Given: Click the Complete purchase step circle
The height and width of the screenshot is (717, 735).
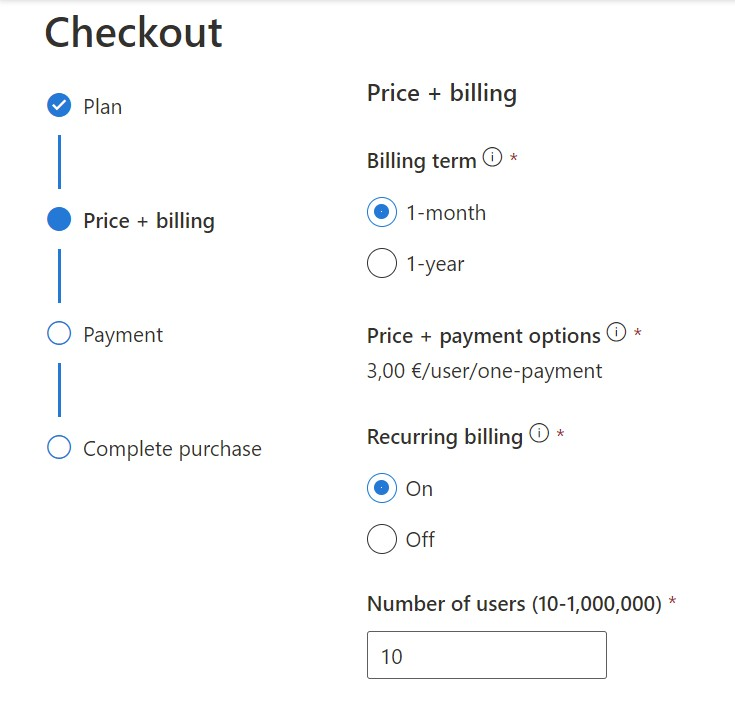Looking at the screenshot, I should point(59,447).
